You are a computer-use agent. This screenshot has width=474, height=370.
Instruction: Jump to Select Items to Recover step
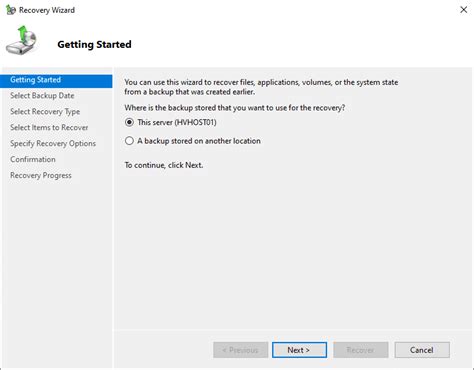click(49, 128)
